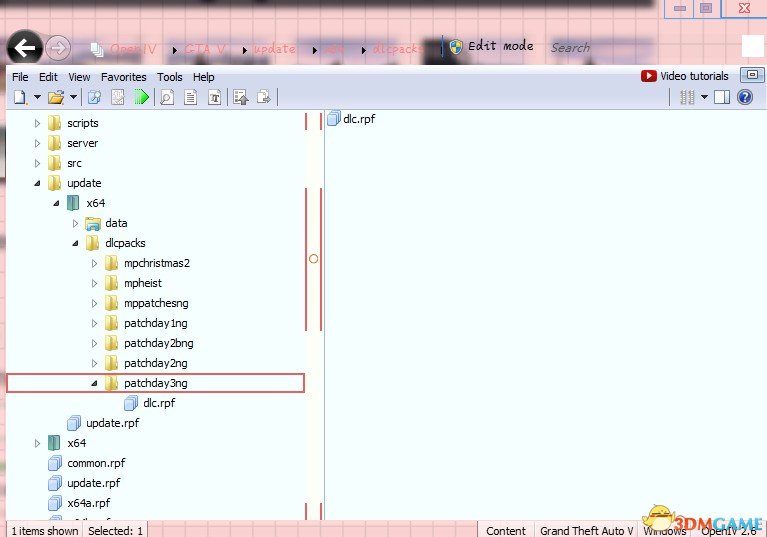Click the document magnifier preview icon
The height and width of the screenshot is (537, 767).
167,97
